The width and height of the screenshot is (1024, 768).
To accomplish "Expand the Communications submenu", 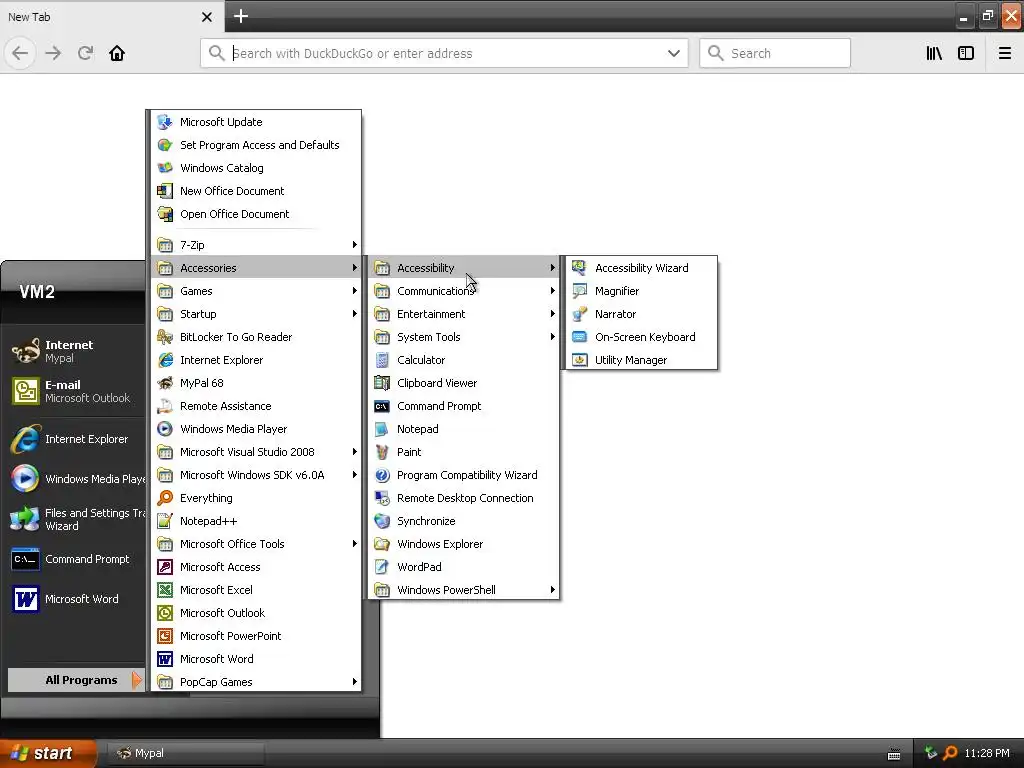I will [x=464, y=291].
